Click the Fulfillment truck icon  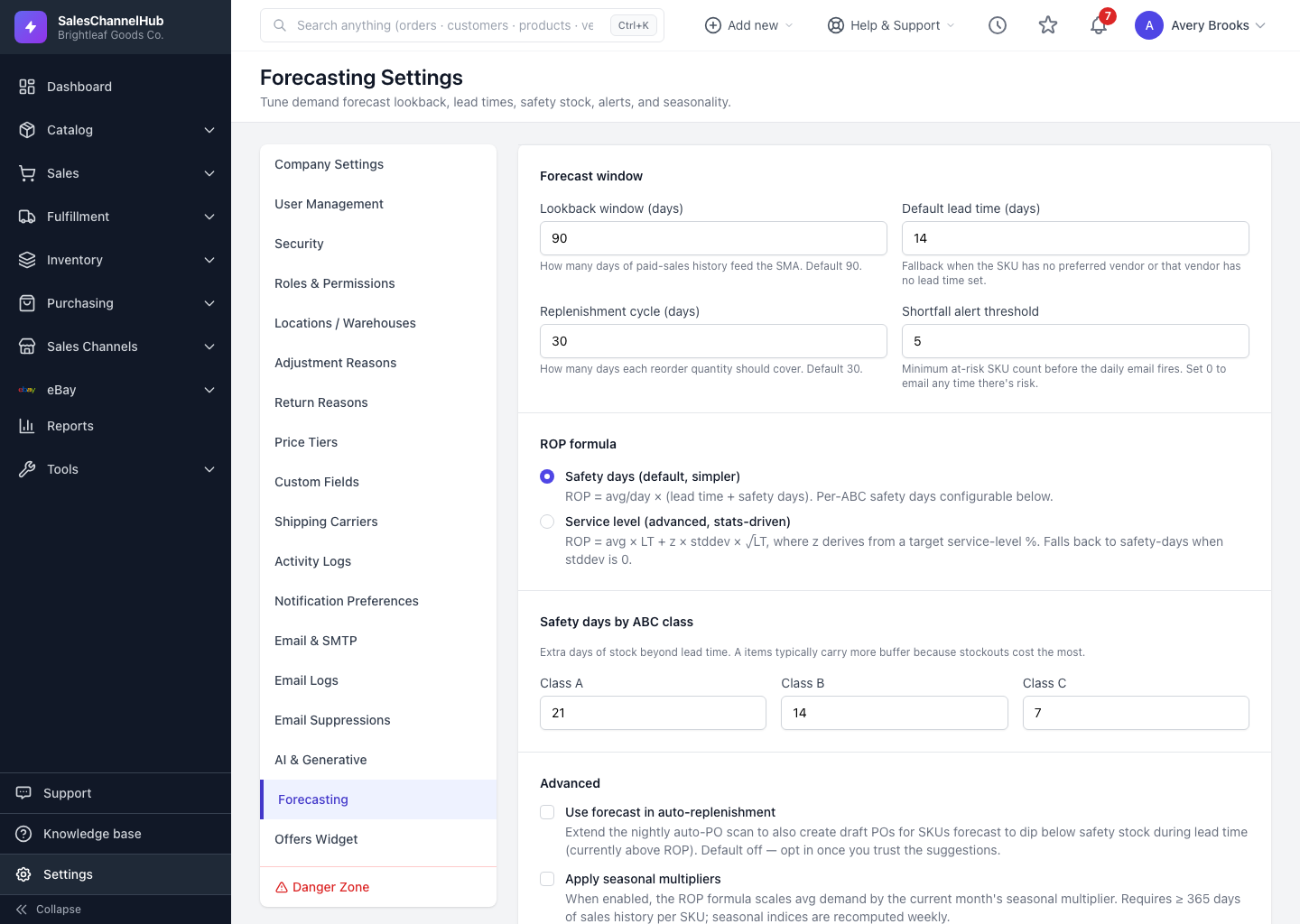pyautogui.click(x=27, y=217)
